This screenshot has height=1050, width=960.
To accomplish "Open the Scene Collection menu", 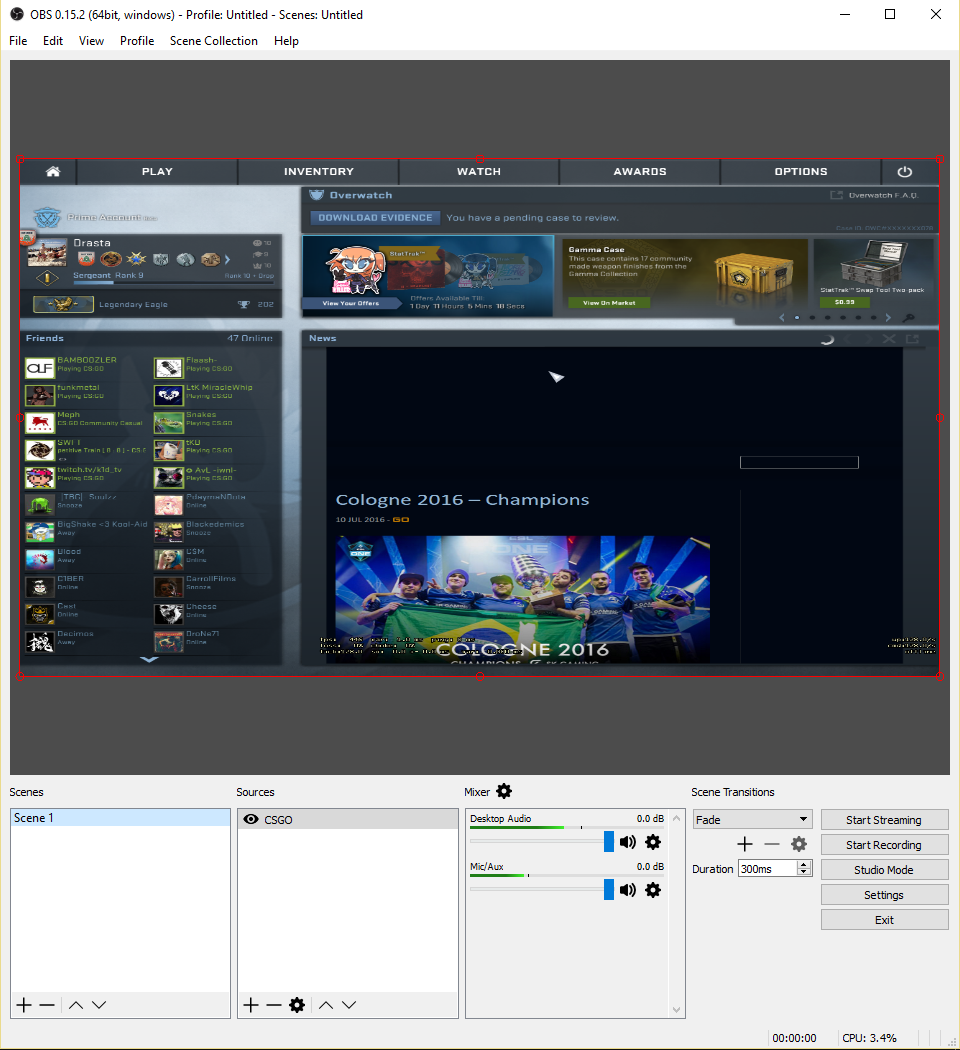I will pos(214,41).
